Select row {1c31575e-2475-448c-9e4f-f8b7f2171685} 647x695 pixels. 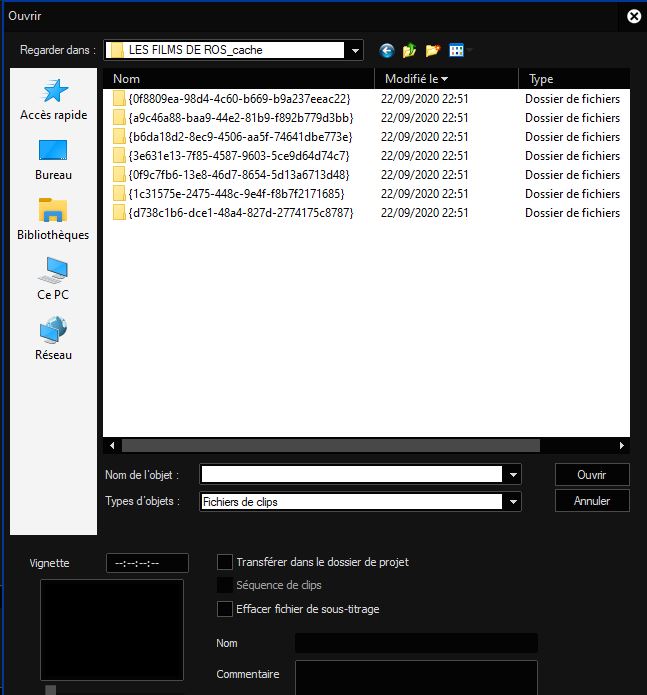[366, 194]
